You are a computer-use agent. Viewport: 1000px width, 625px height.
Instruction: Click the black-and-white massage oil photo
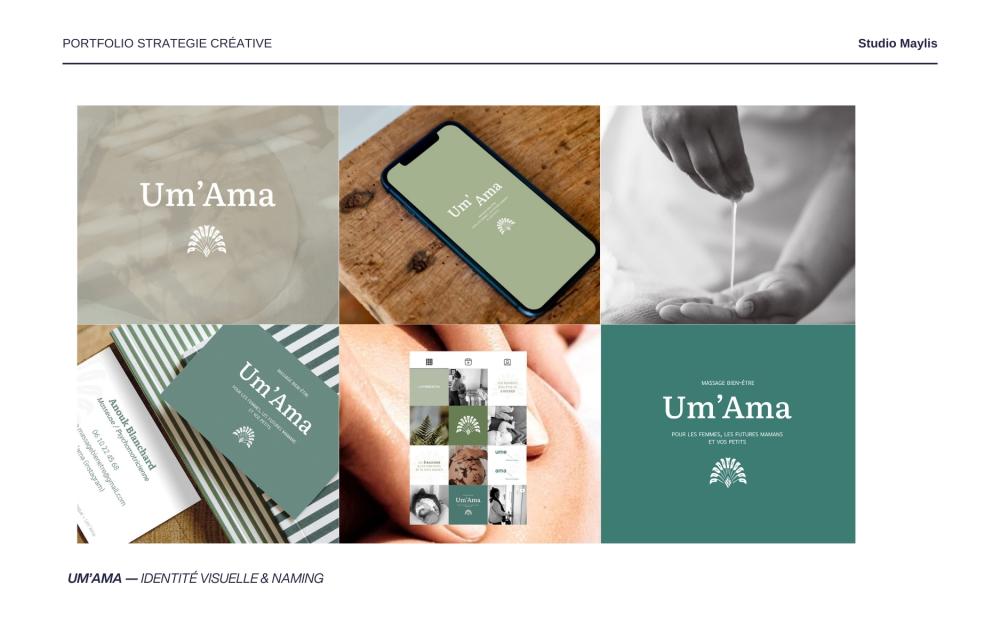[728, 214]
